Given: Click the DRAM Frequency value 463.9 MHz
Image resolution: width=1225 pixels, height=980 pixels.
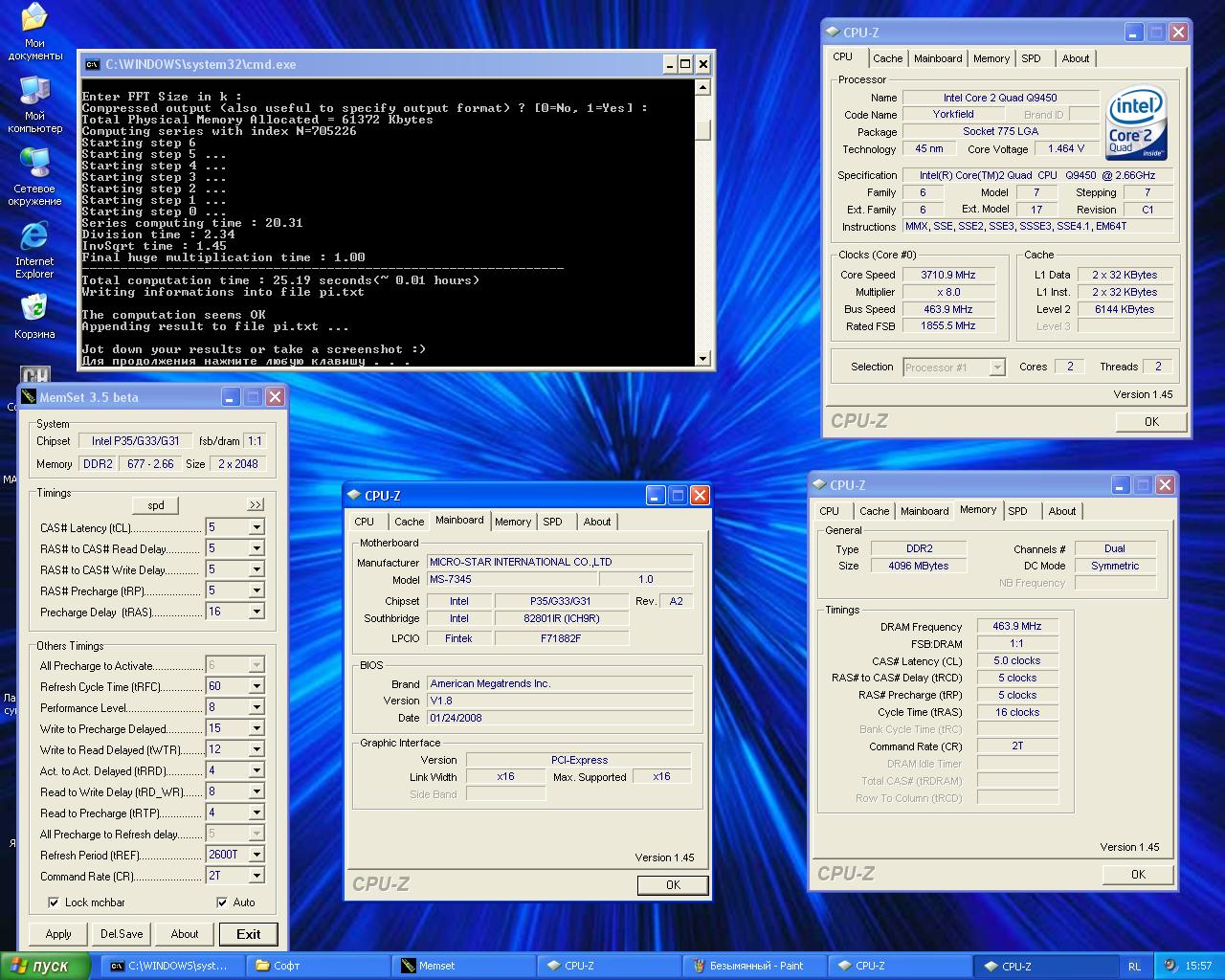Looking at the screenshot, I should [x=1017, y=627].
